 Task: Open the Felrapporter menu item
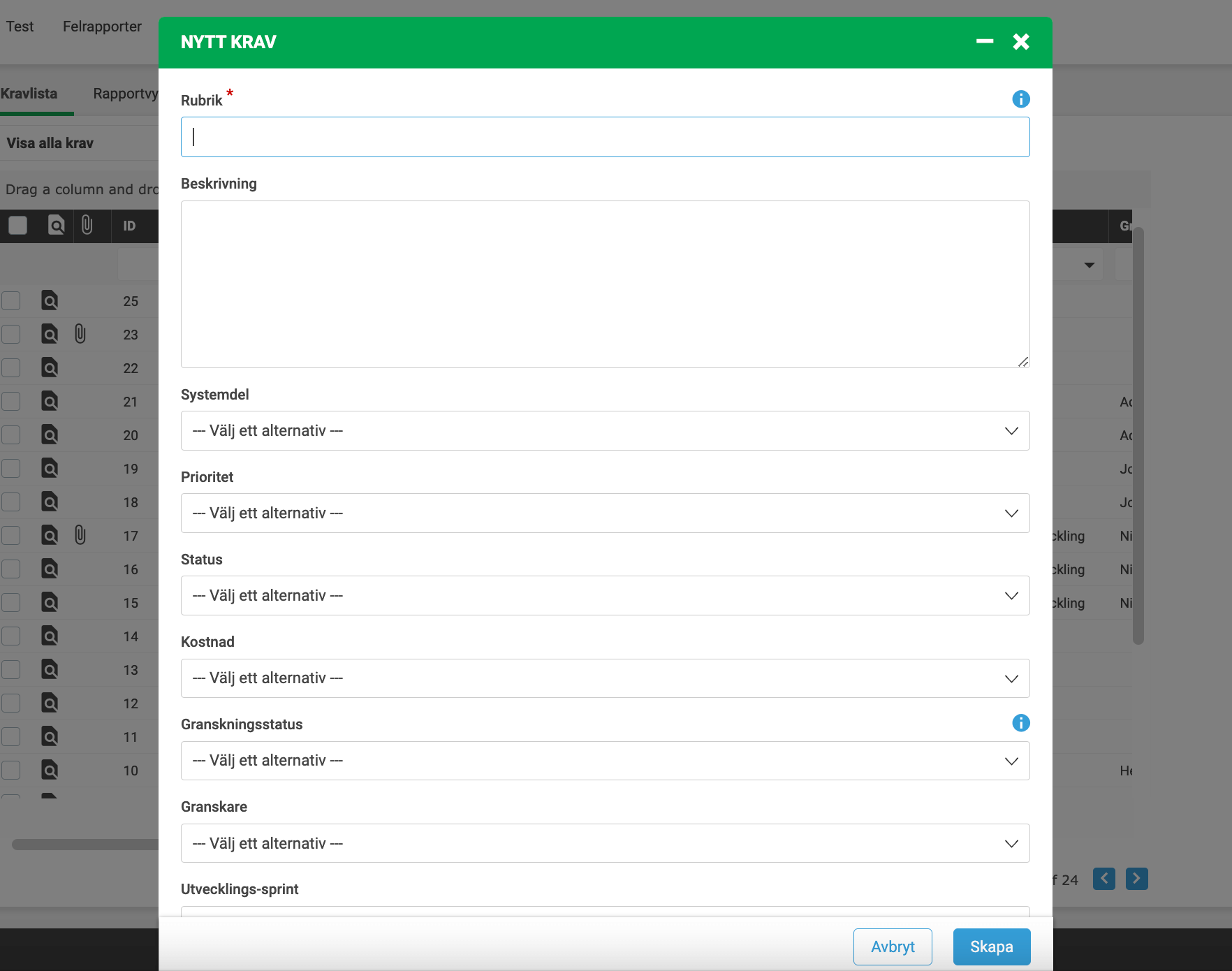(102, 27)
